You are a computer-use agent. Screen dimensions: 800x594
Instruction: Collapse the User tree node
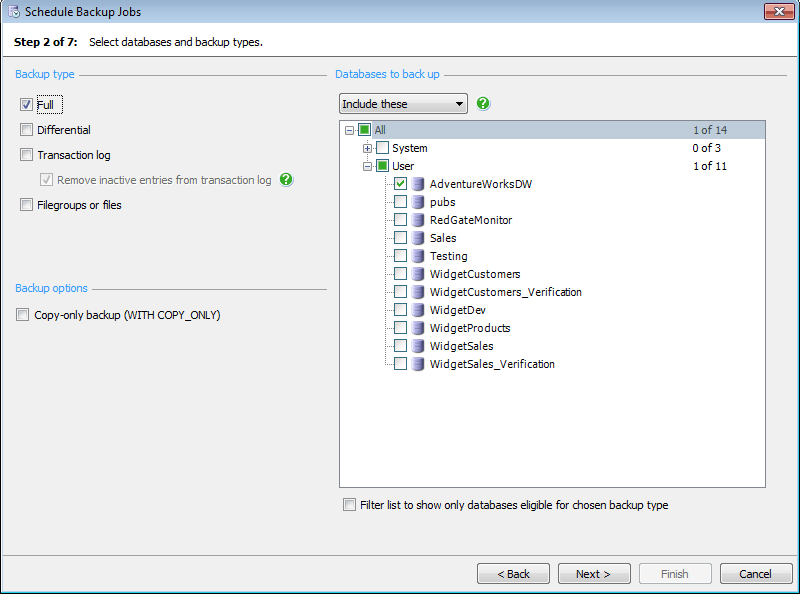(369, 166)
